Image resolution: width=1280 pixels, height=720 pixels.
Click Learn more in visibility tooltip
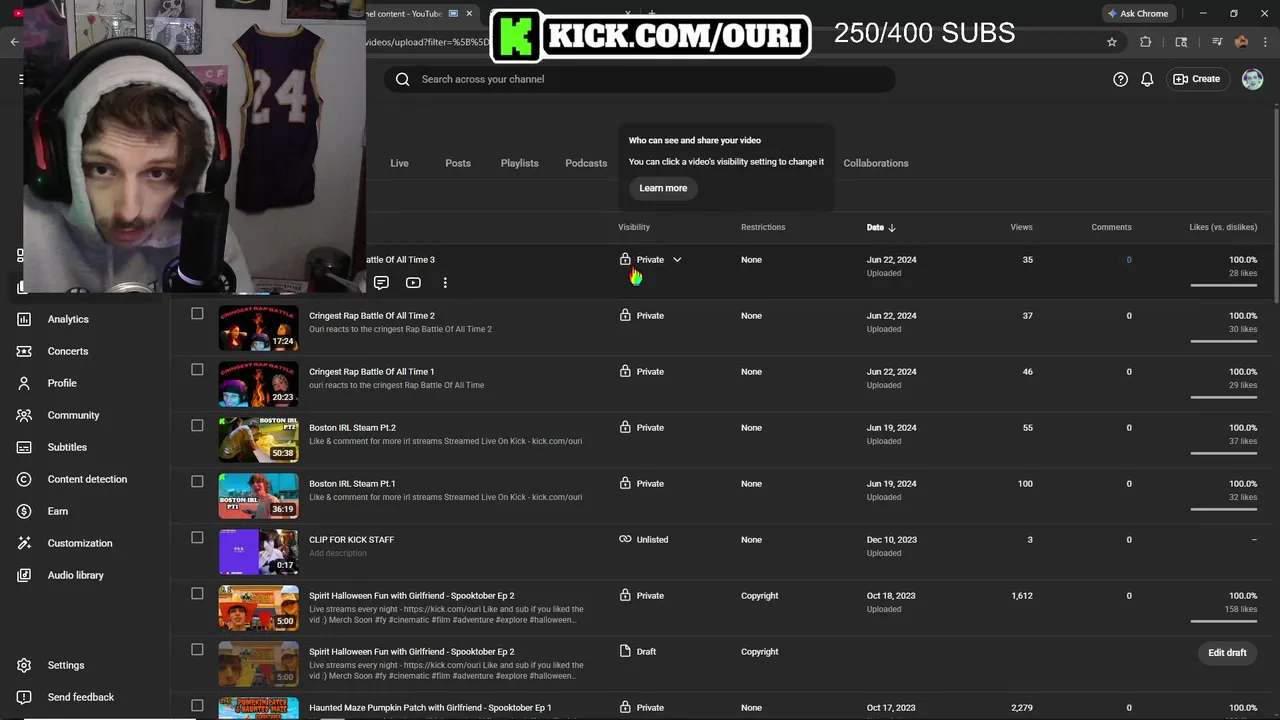[x=663, y=188]
